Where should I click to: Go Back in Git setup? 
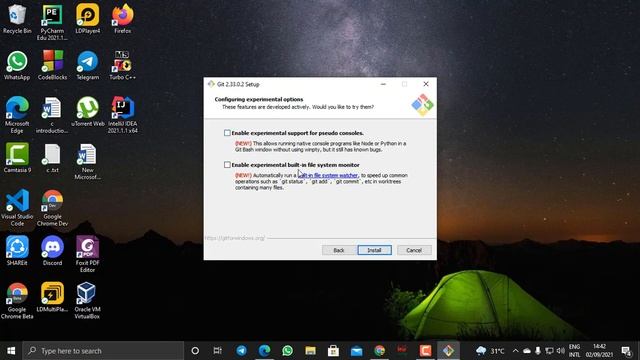(339, 250)
